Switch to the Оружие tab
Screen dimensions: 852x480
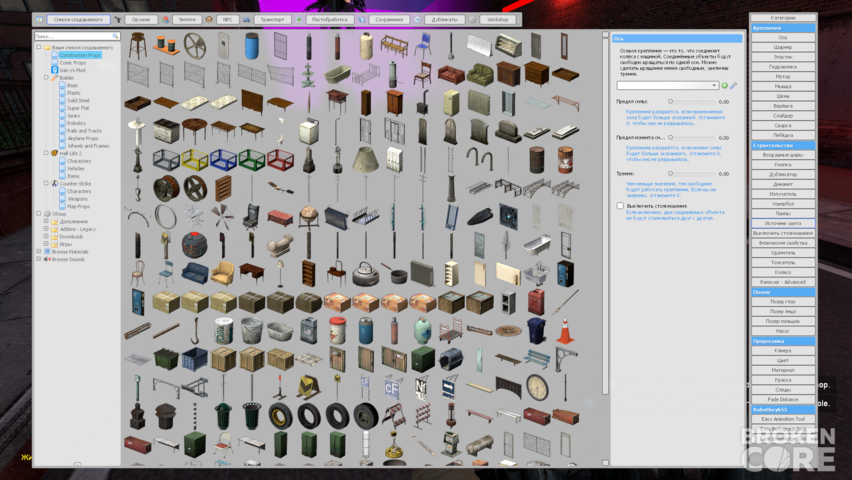(x=141, y=20)
